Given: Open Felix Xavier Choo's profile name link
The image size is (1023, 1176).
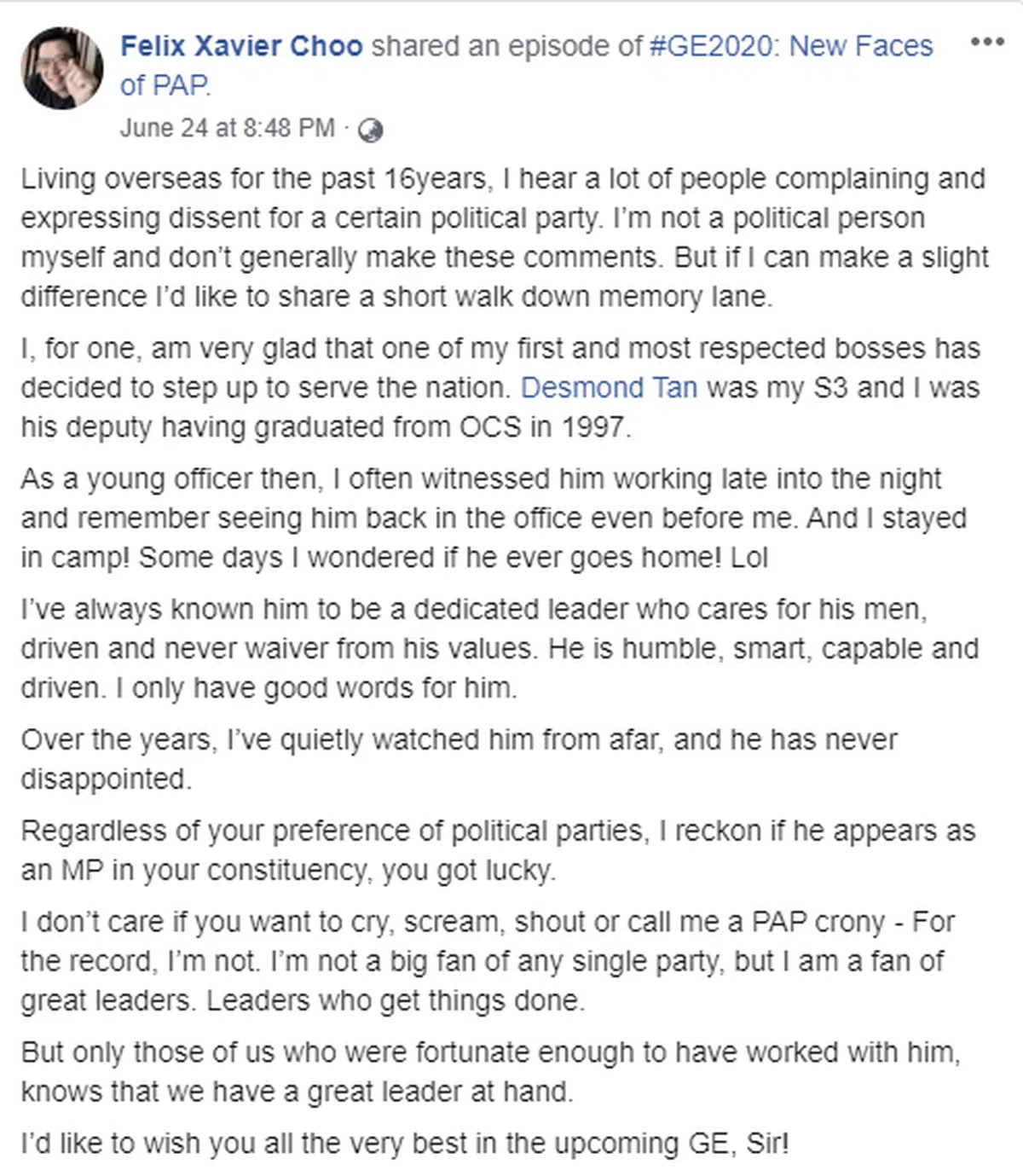Looking at the screenshot, I should tap(241, 46).
